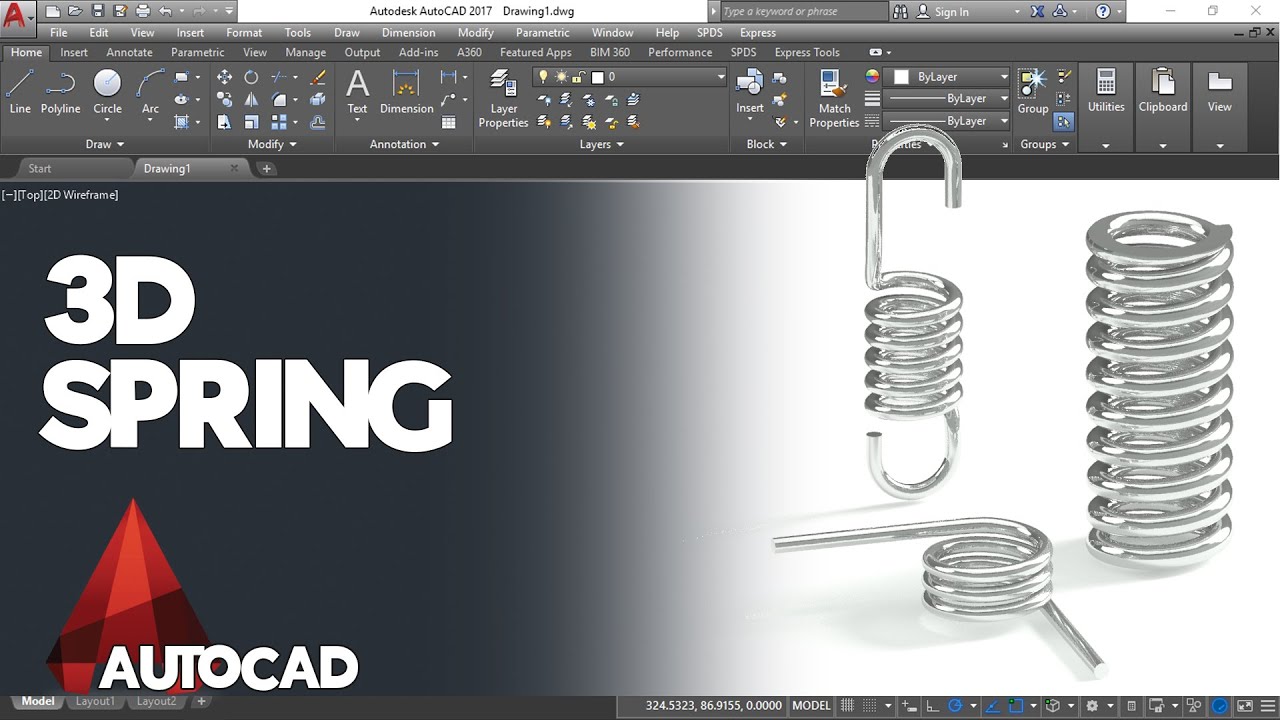Add a new drawing tab with plus
Viewport: 1280px width, 720px height.
(x=266, y=168)
